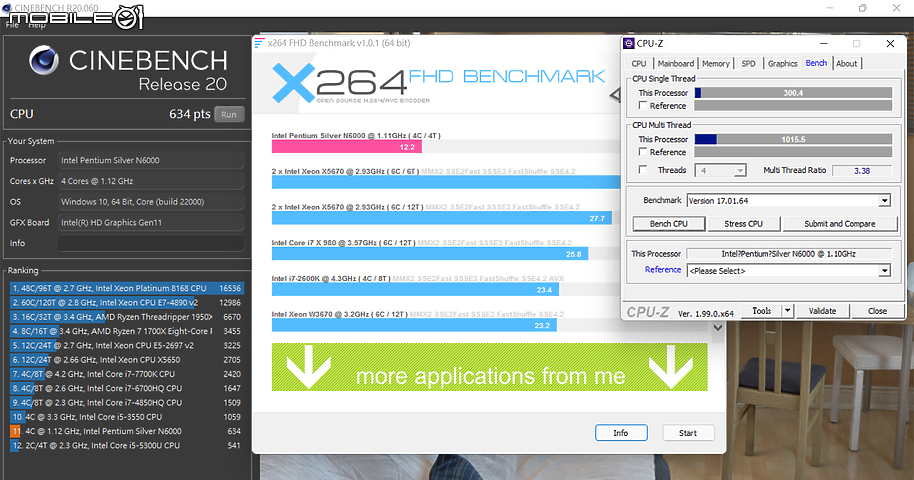Viewport: 914px width, 480px height.
Task: Switch to the Memory tab
Action: pos(716,64)
